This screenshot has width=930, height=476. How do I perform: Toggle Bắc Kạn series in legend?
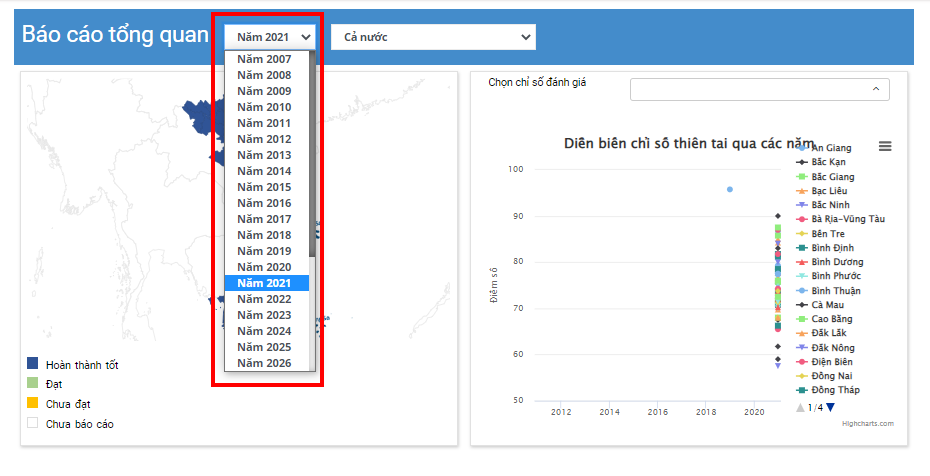point(832,162)
